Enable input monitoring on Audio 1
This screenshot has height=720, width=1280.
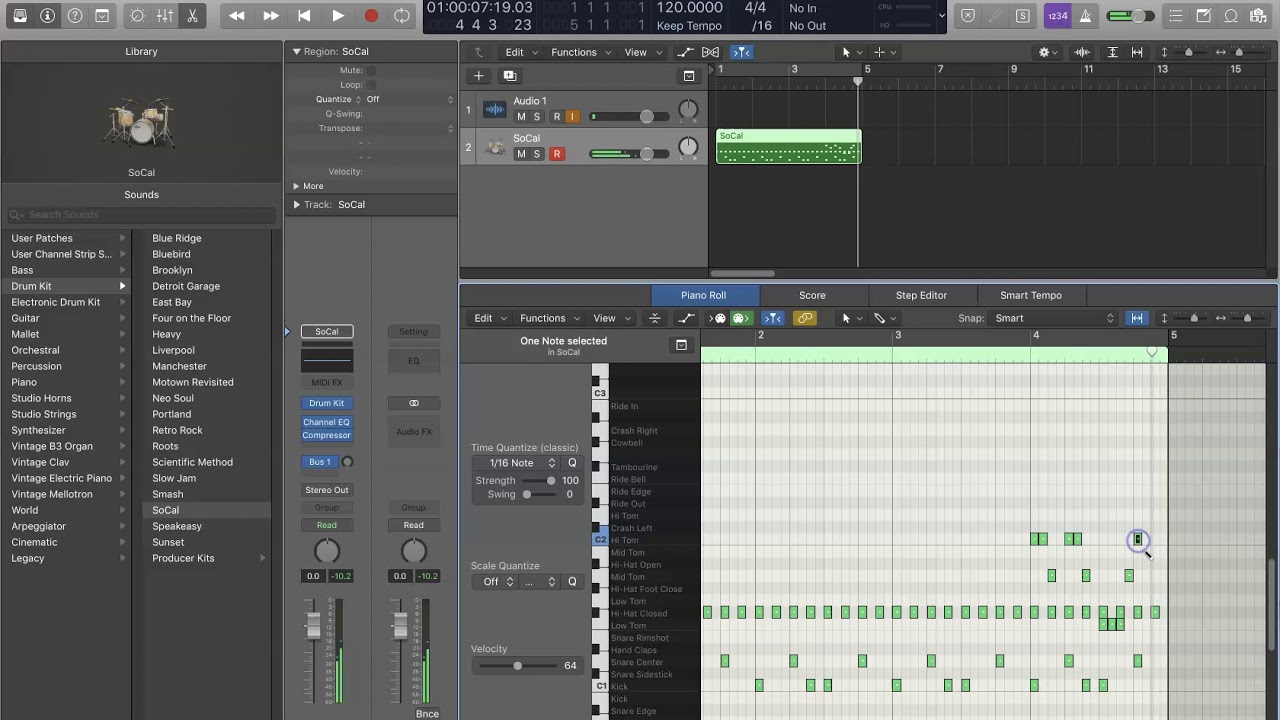pos(572,117)
